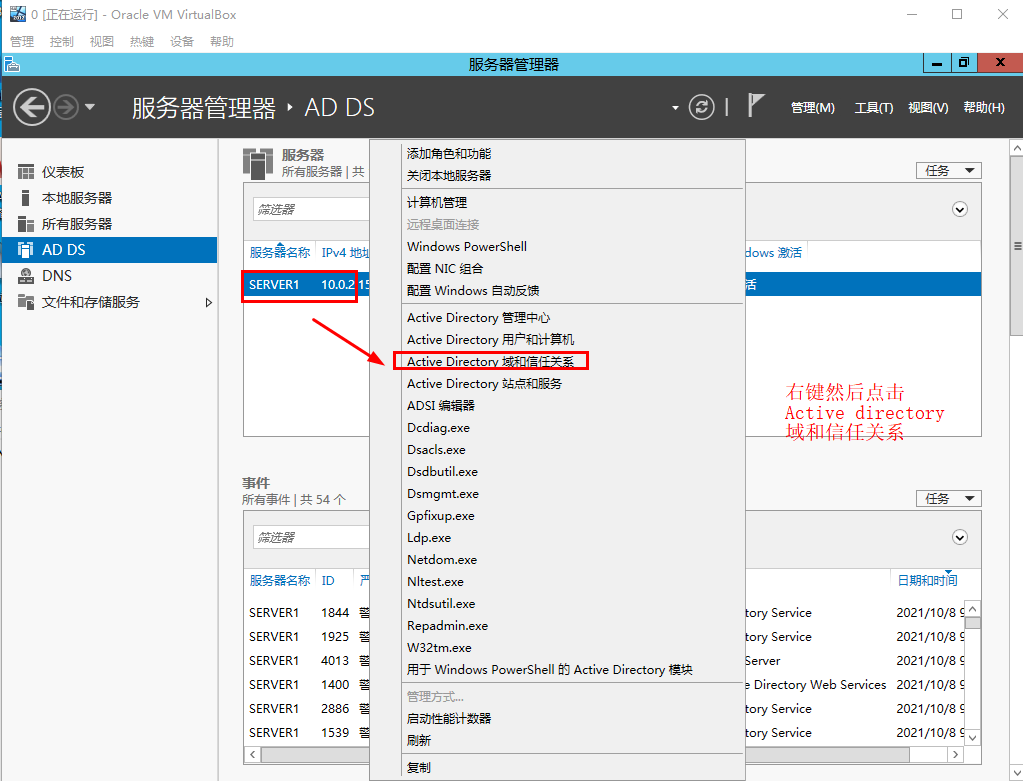Open the notifications flag icon
1023x781 pixels.
pos(755,105)
